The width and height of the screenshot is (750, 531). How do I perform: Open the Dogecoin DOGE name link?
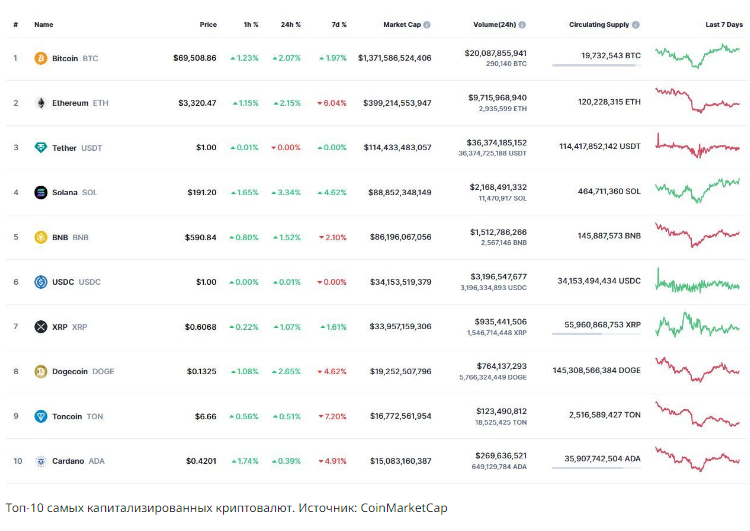tap(83, 371)
